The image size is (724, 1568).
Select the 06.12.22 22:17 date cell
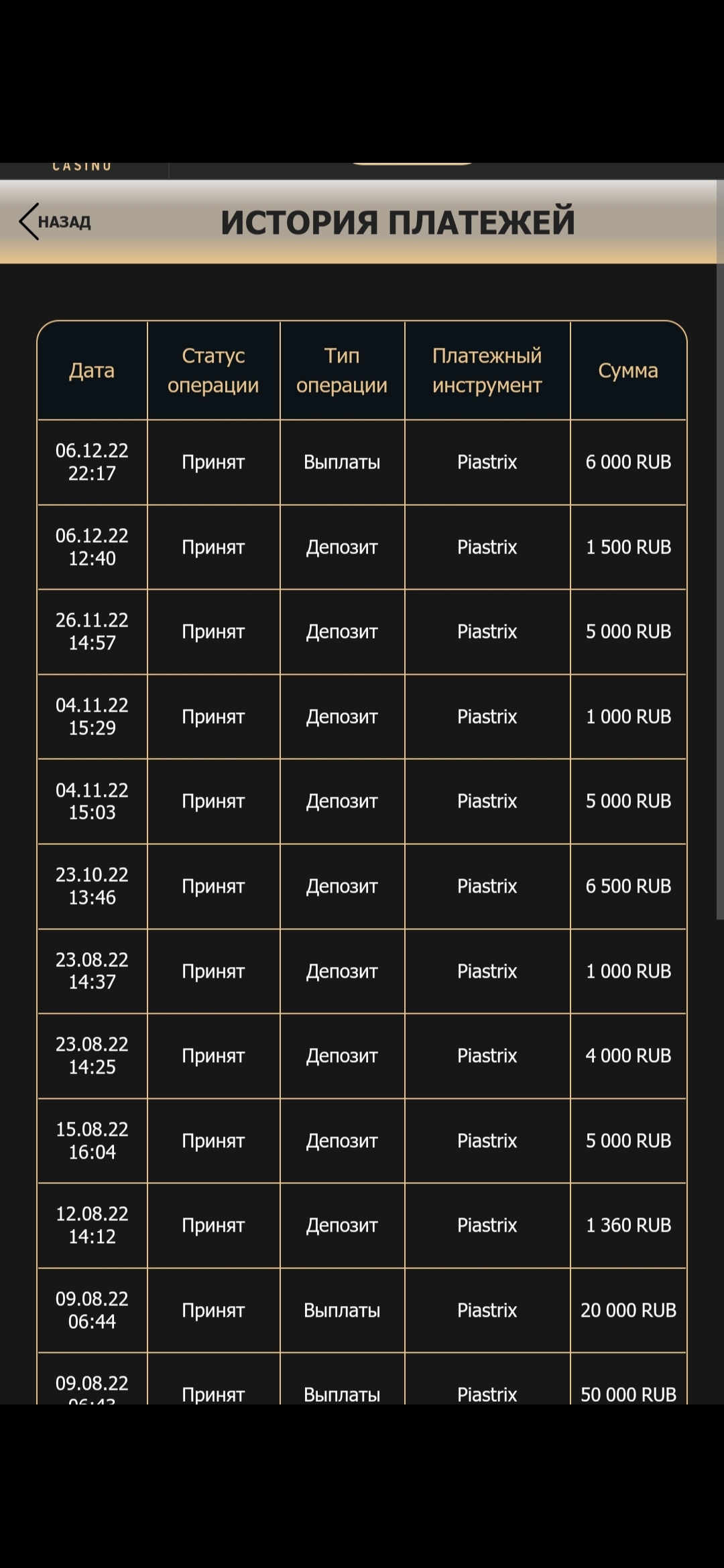(92, 462)
